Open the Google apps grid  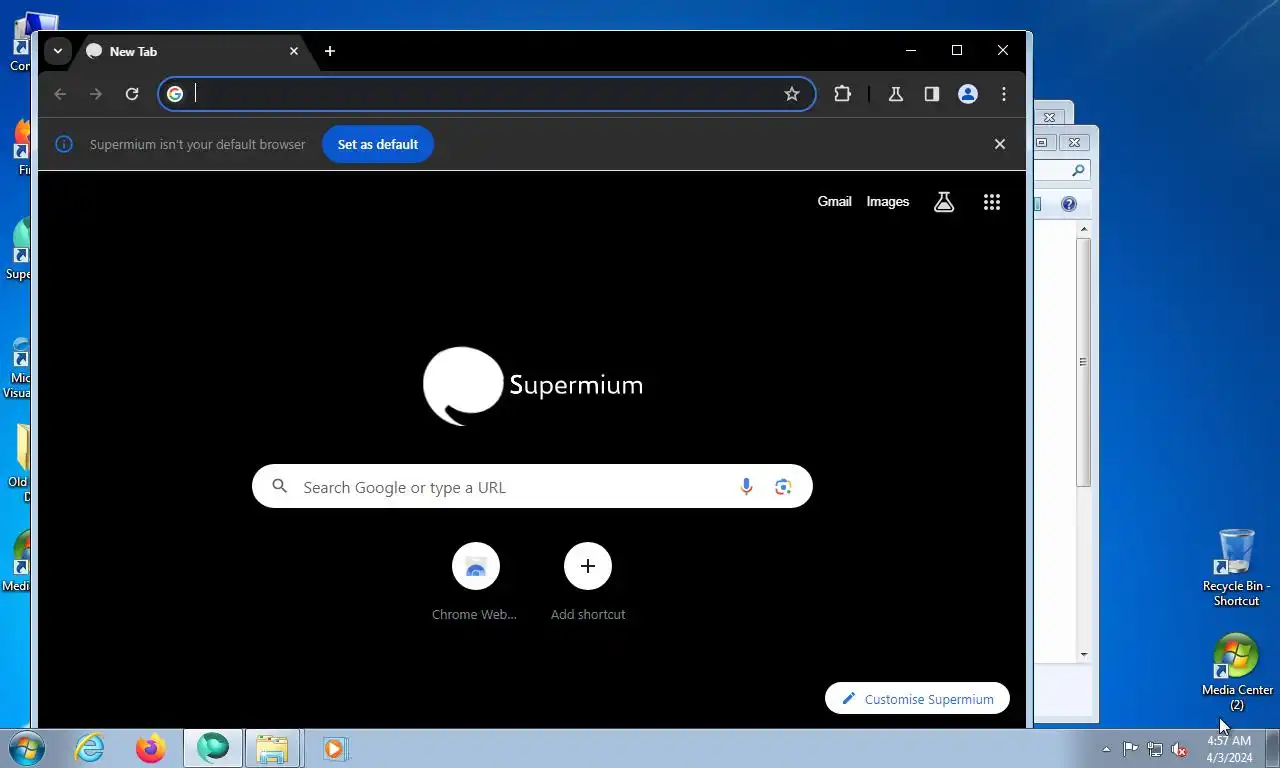pyautogui.click(x=992, y=202)
